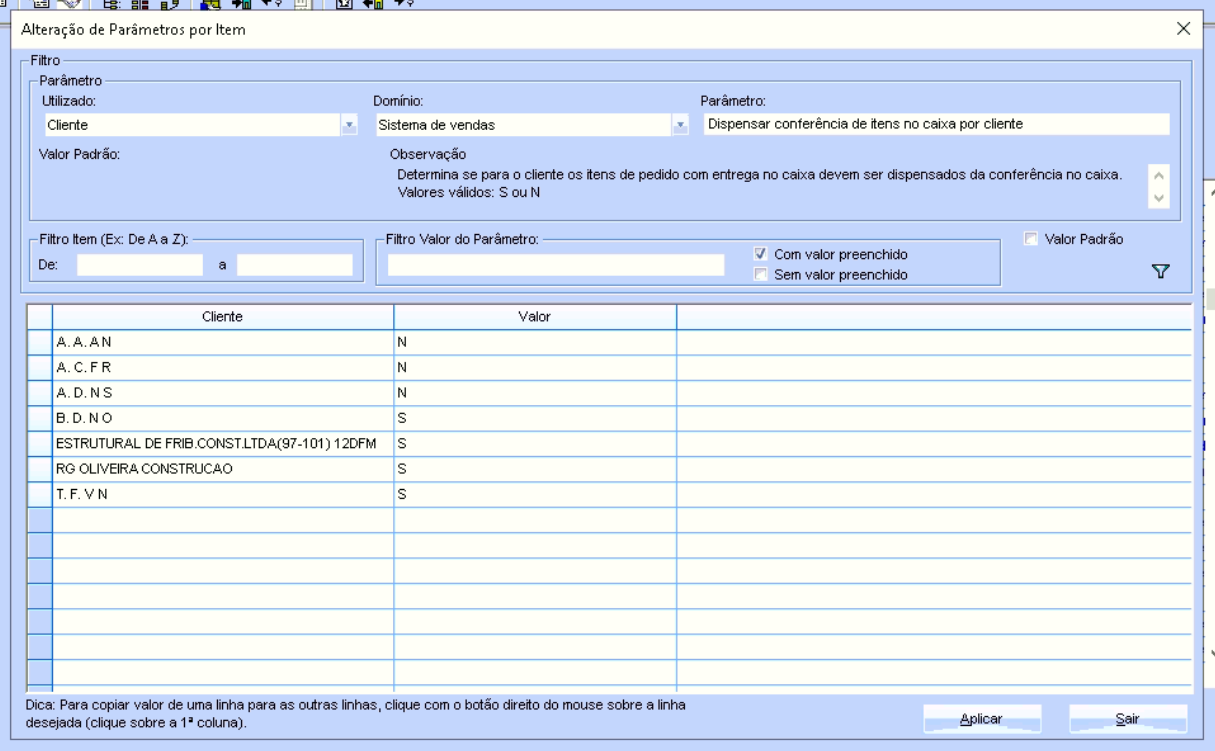The image size is (1215, 751).
Task: Toggle the Com valor preenchido checkbox
Action: (761, 254)
